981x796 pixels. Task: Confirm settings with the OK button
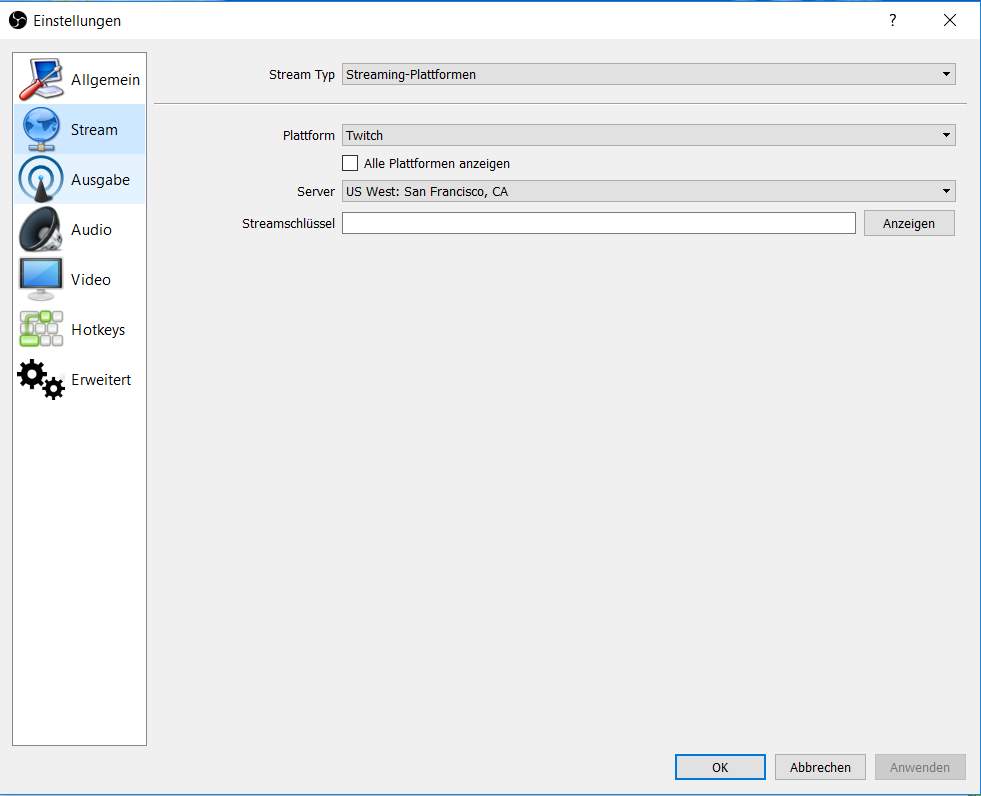[720, 767]
